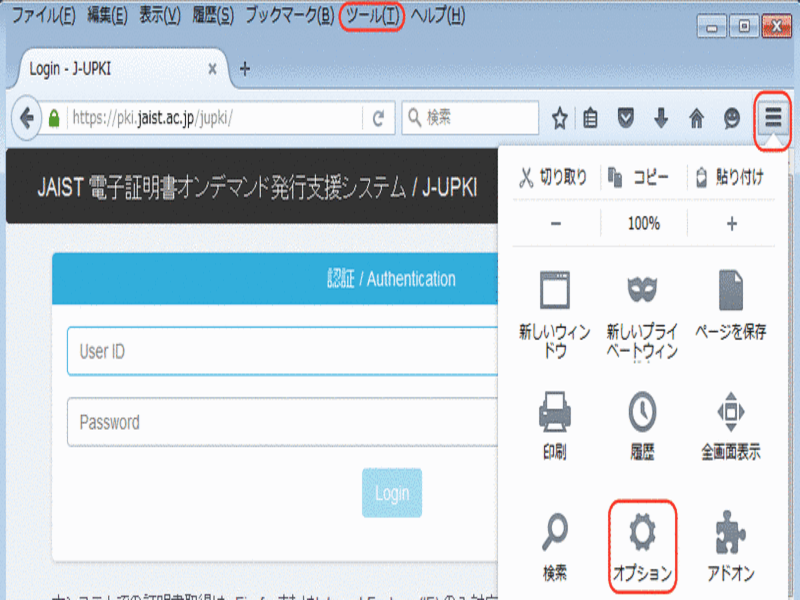
Task: Open 履歴 history clock icon
Action: 642,426
